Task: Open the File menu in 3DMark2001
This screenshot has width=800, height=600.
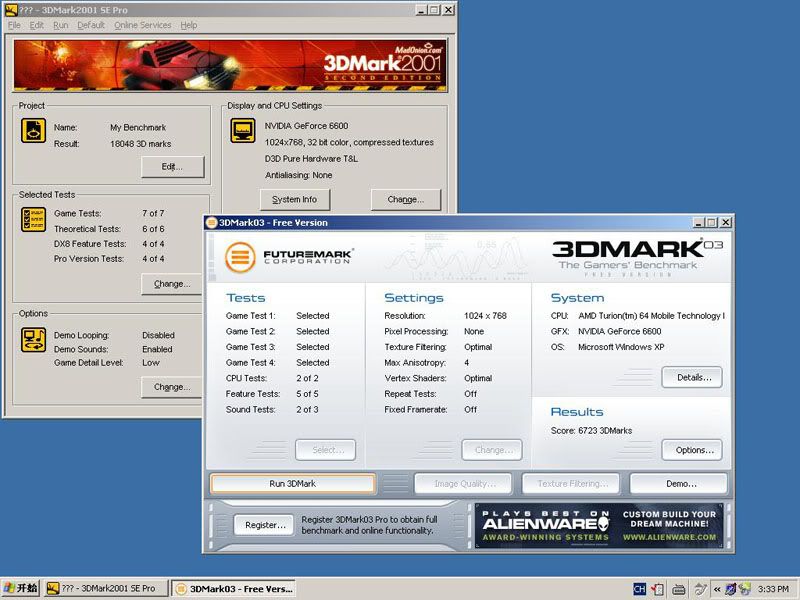Action: pyautogui.click(x=14, y=25)
